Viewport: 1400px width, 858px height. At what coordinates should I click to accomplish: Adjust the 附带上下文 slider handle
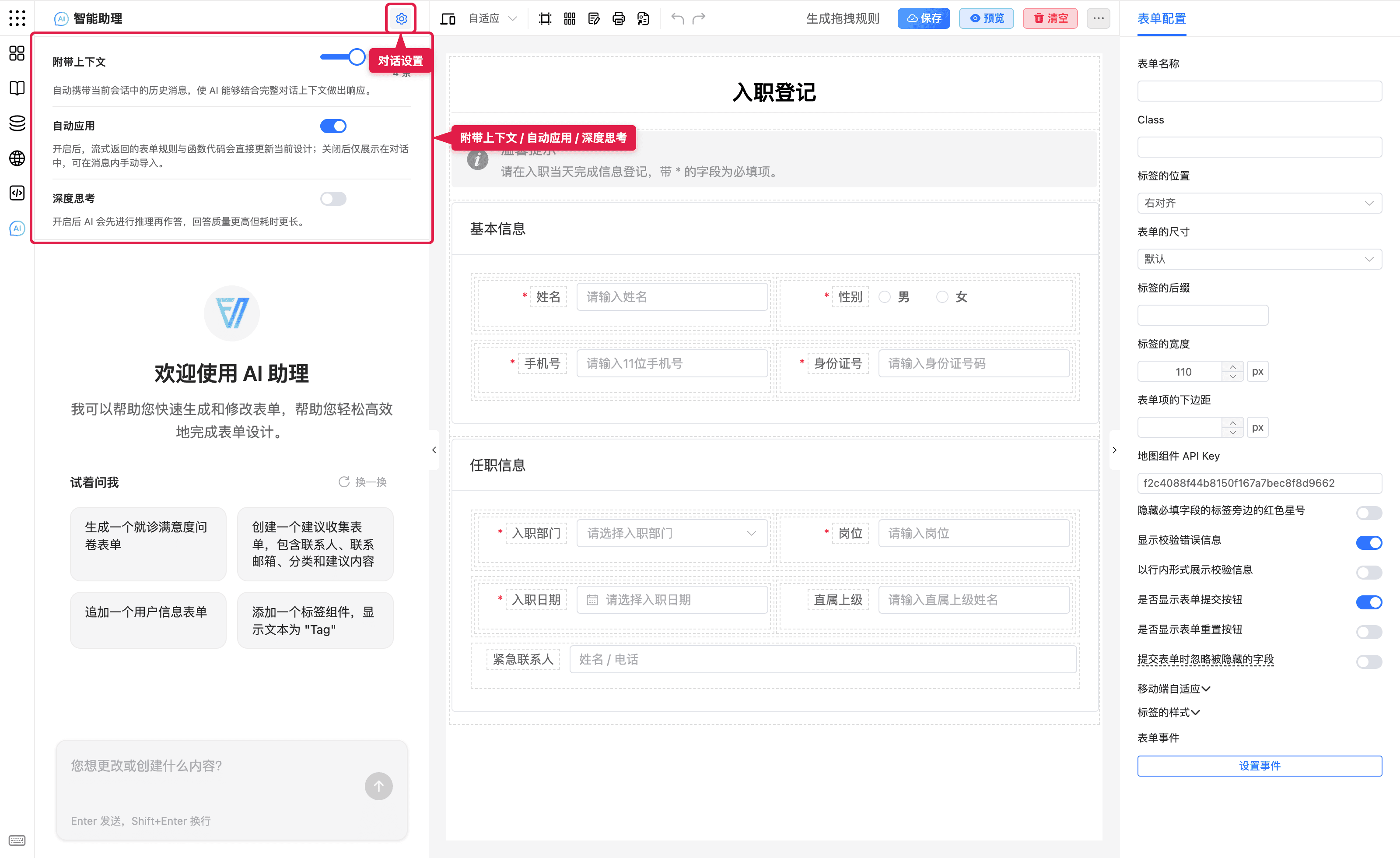[x=356, y=56]
